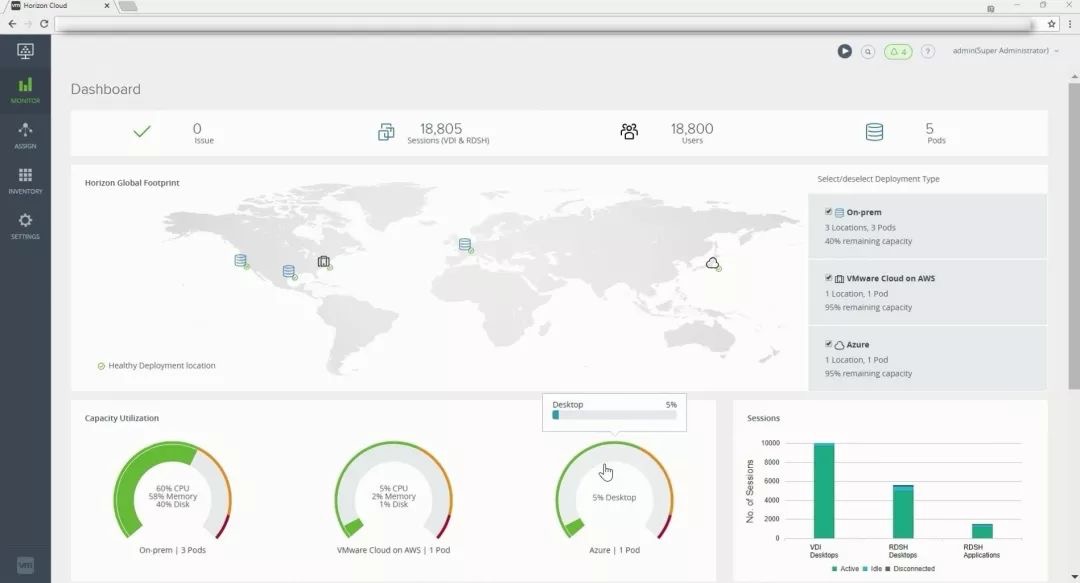Click the Europe on-prem pod map marker
The image size is (1080, 583).
464,244
